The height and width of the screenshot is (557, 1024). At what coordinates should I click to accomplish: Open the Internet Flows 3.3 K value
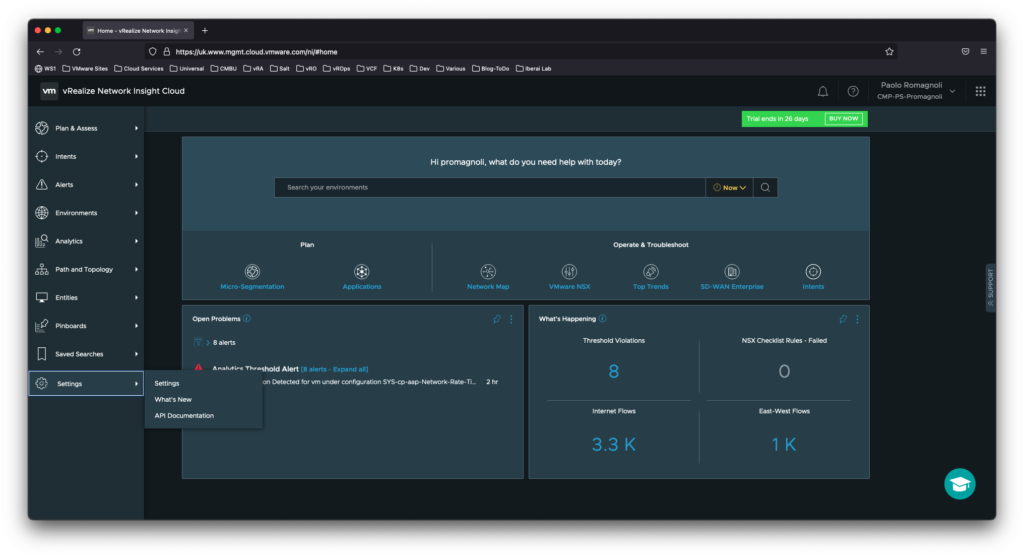(x=613, y=445)
